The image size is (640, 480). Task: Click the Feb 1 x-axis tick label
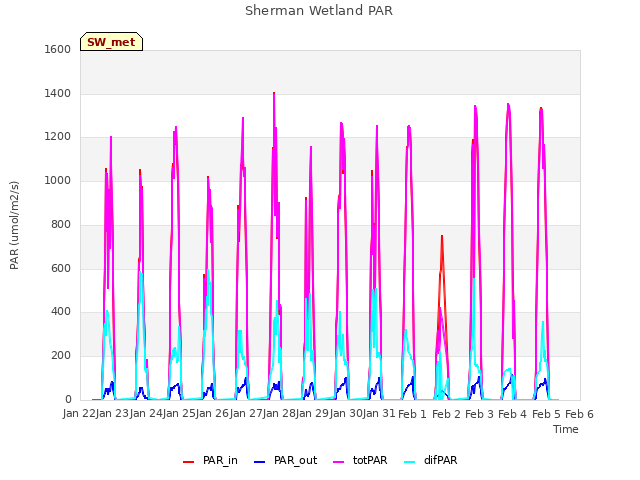pos(412,414)
